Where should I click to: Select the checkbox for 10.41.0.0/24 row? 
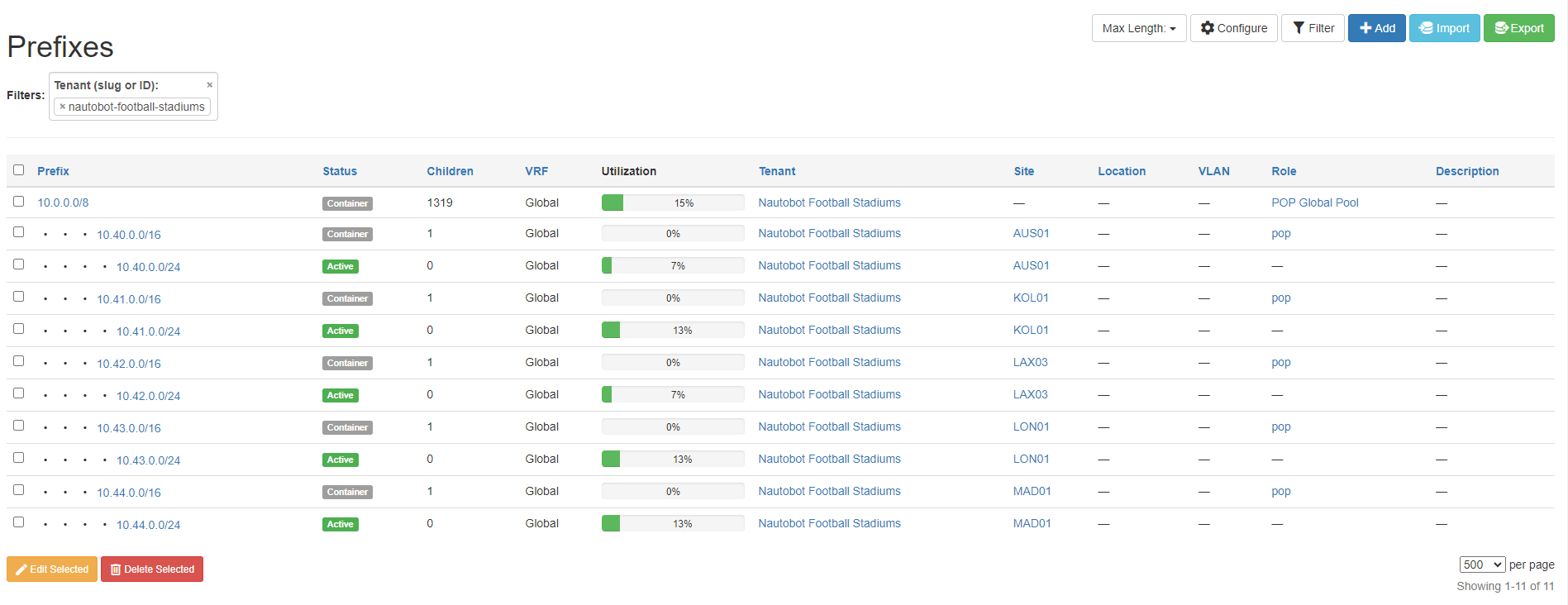pyautogui.click(x=19, y=329)
